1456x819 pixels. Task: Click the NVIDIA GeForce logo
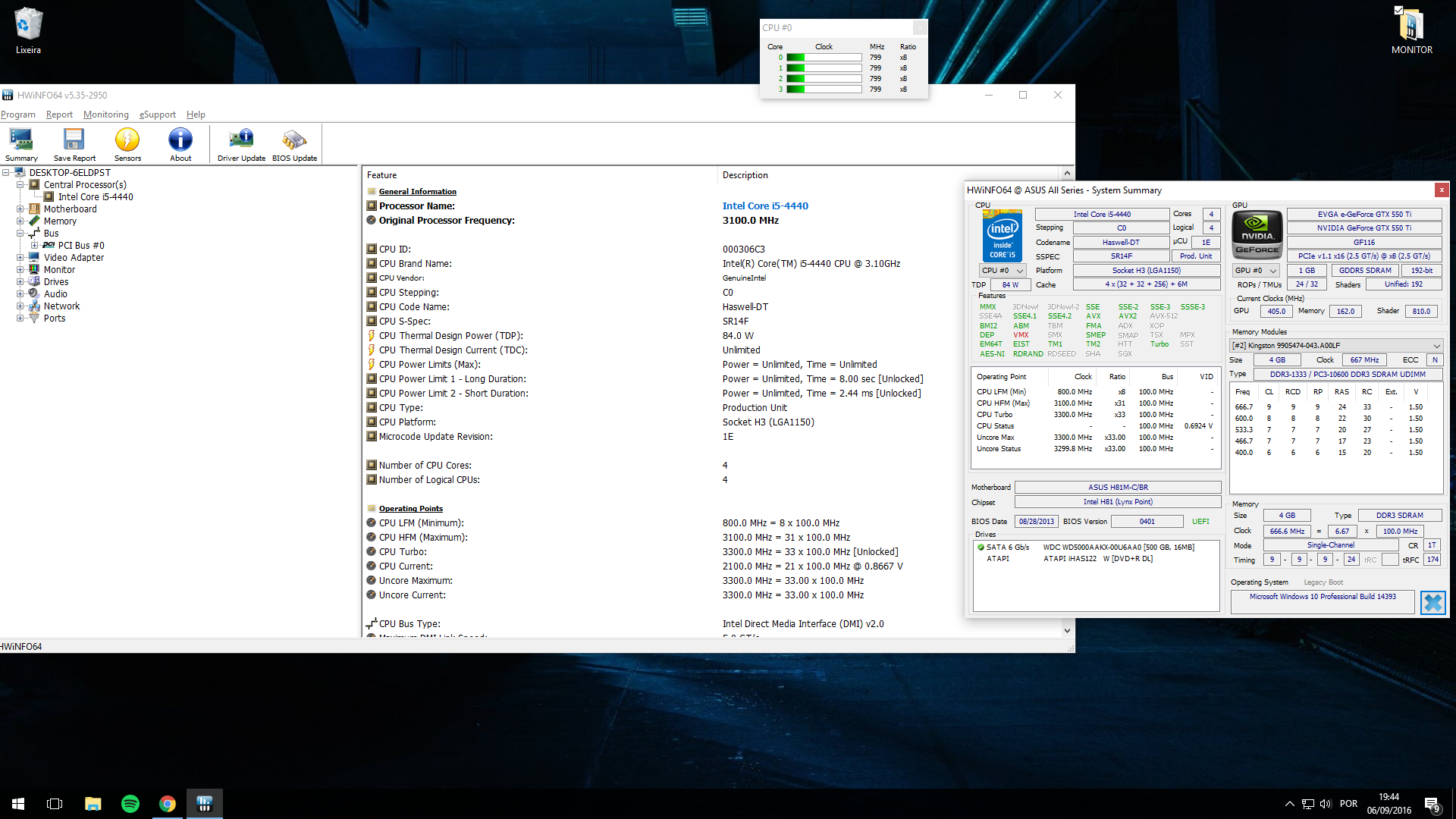[x=1257, y=234]
